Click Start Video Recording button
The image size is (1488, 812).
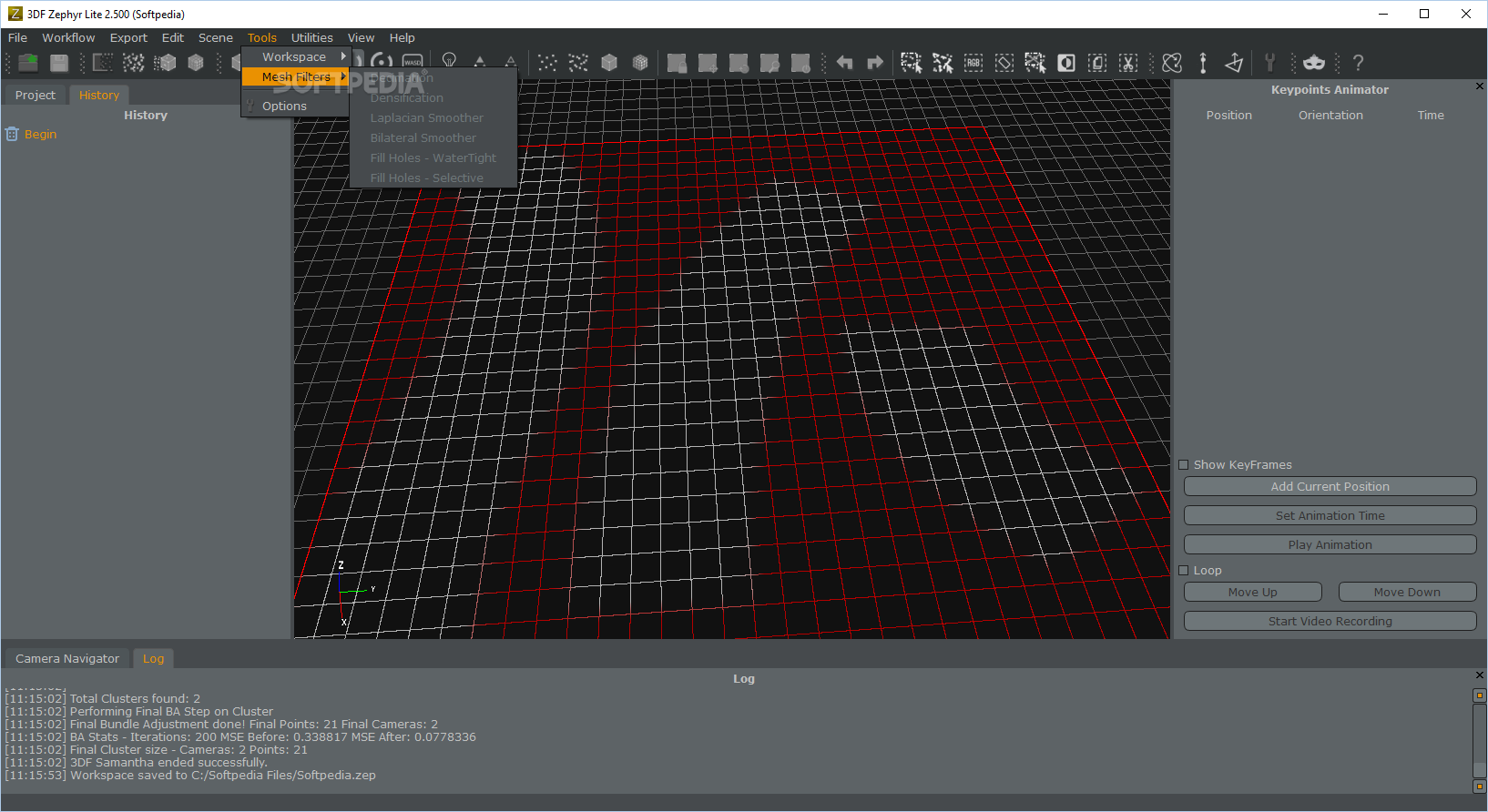point(1330,622)
